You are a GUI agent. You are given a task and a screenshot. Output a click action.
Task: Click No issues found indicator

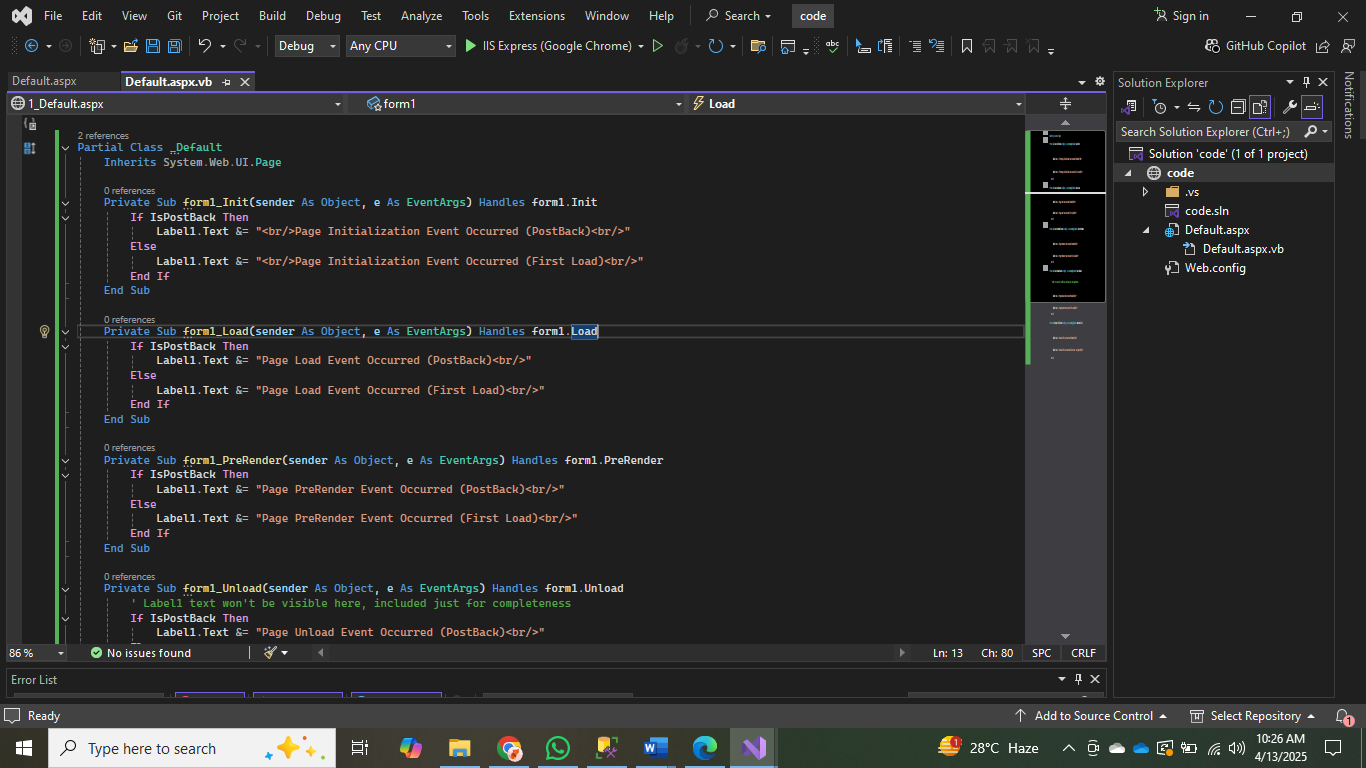pyautogui.click(x=140, y=653)
